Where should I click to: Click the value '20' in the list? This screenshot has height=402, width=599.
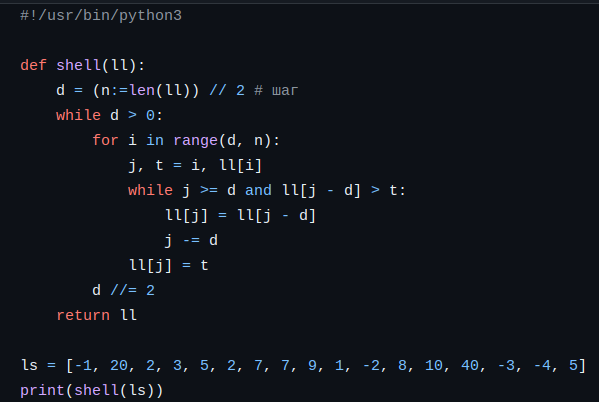click(119, 366)
